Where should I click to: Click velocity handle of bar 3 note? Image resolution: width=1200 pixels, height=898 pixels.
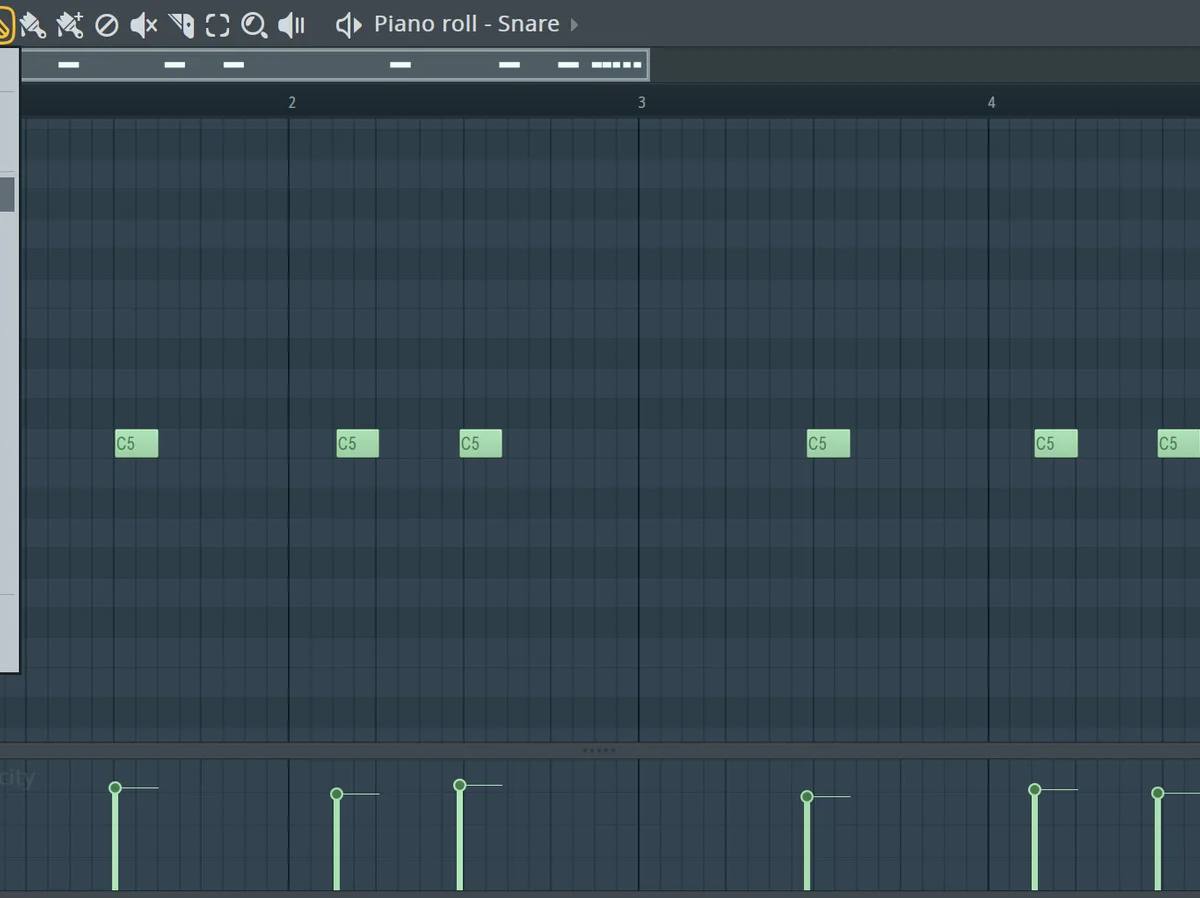click(807, 797)
